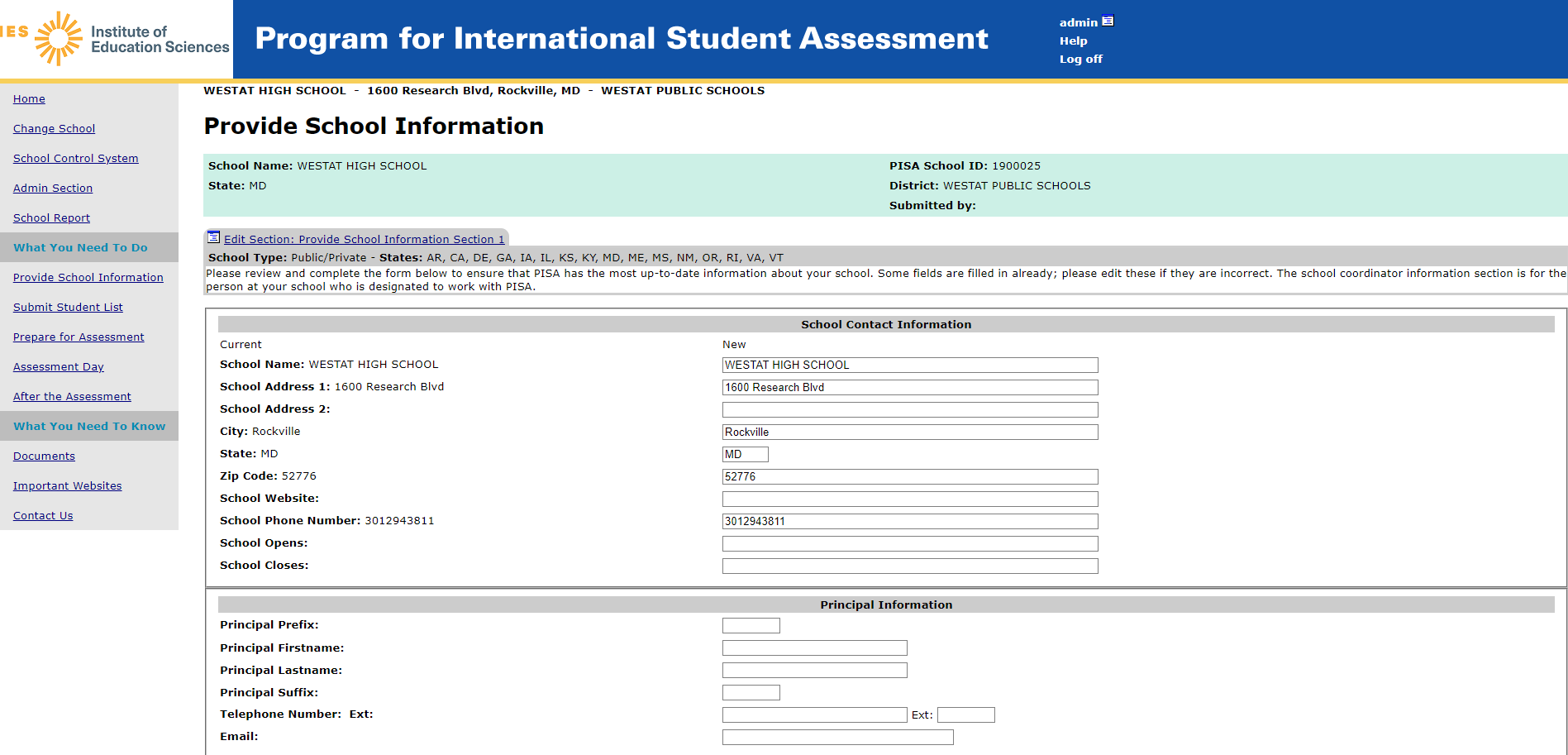Select Prepare for Assessment in sidebar
Image resolution: width=1568 pixels, height=755 pixels.
[x=79, y=337]
